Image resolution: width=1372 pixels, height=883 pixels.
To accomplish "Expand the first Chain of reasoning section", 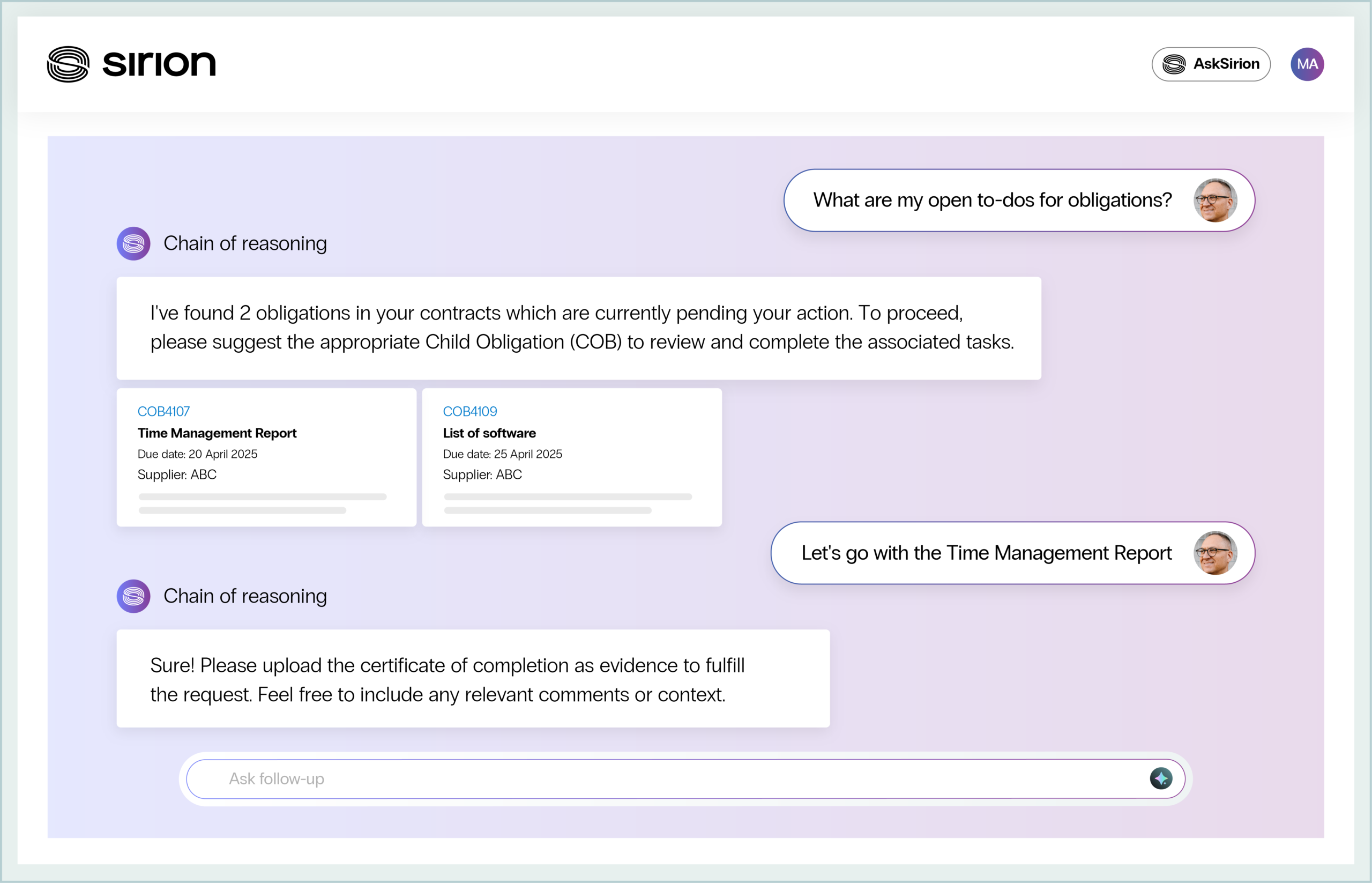I will pos(245,243).
